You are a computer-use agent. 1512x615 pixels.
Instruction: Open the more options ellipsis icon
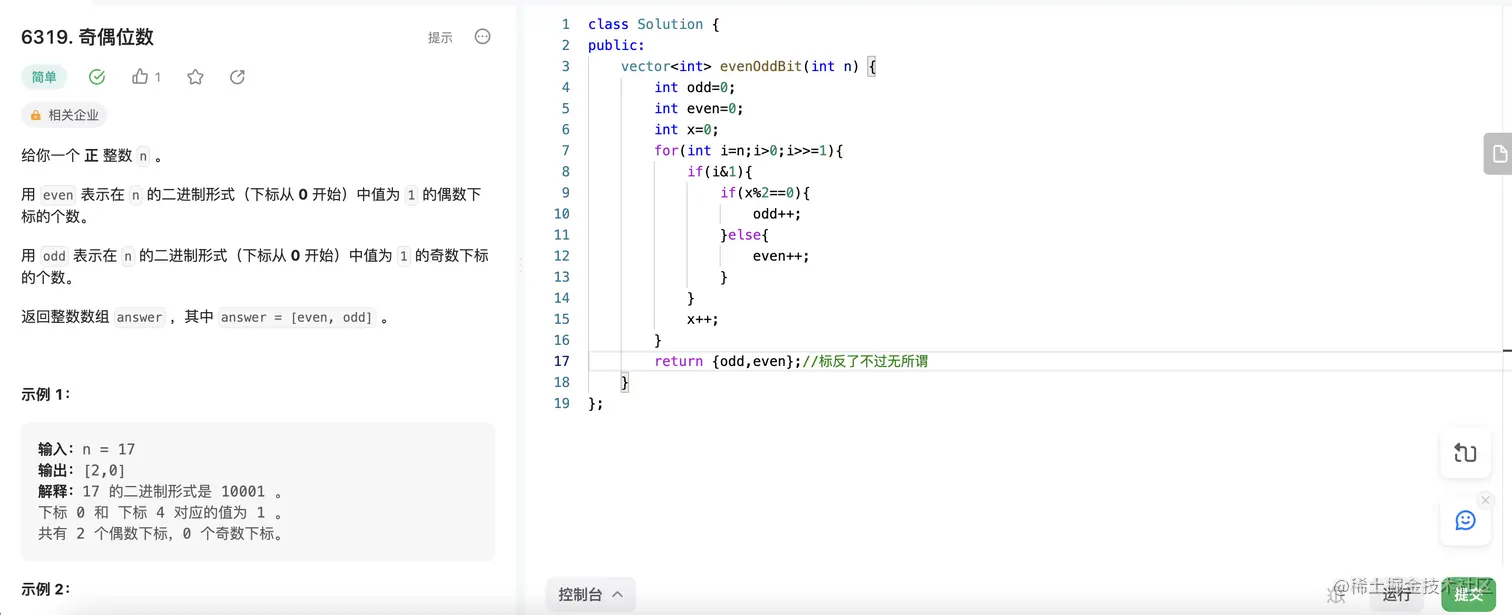tap(482, 37)
